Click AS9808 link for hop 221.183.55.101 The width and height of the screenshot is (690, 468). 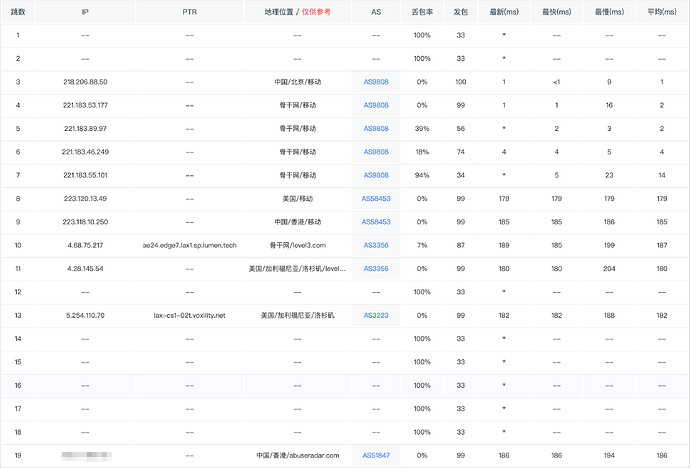pyautogui.click(x=376, y=175)
